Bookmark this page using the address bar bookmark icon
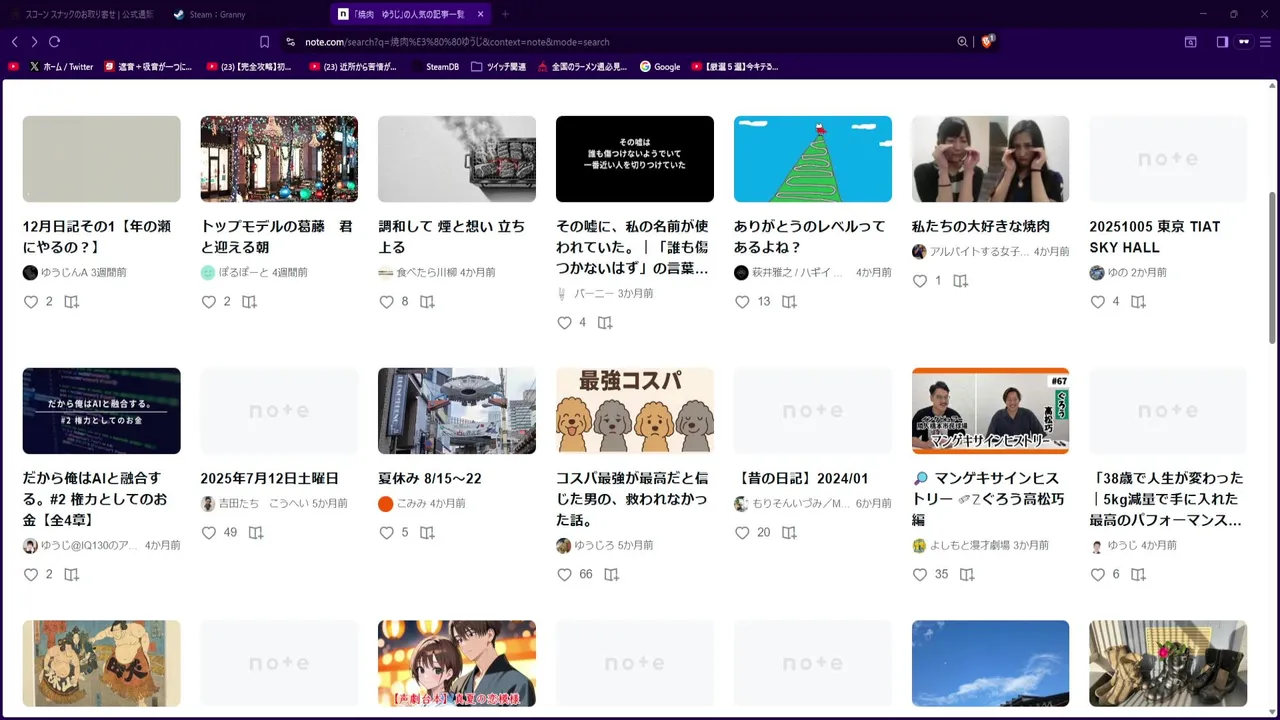This screenshot has width=1280, height=720. coord(264,42)
